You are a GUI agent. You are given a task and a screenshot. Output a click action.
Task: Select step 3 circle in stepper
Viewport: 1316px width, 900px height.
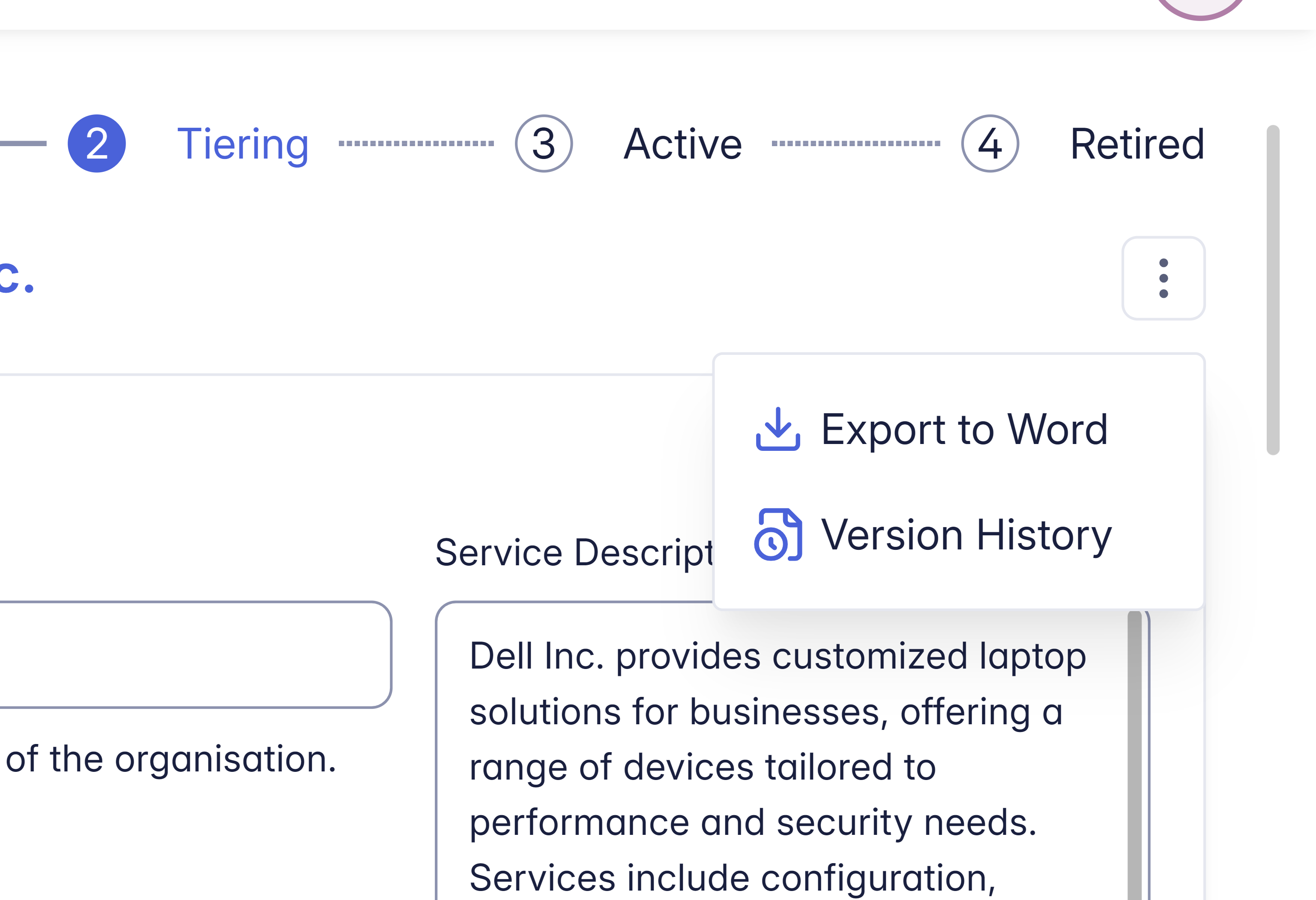click(x=544, y=144)
